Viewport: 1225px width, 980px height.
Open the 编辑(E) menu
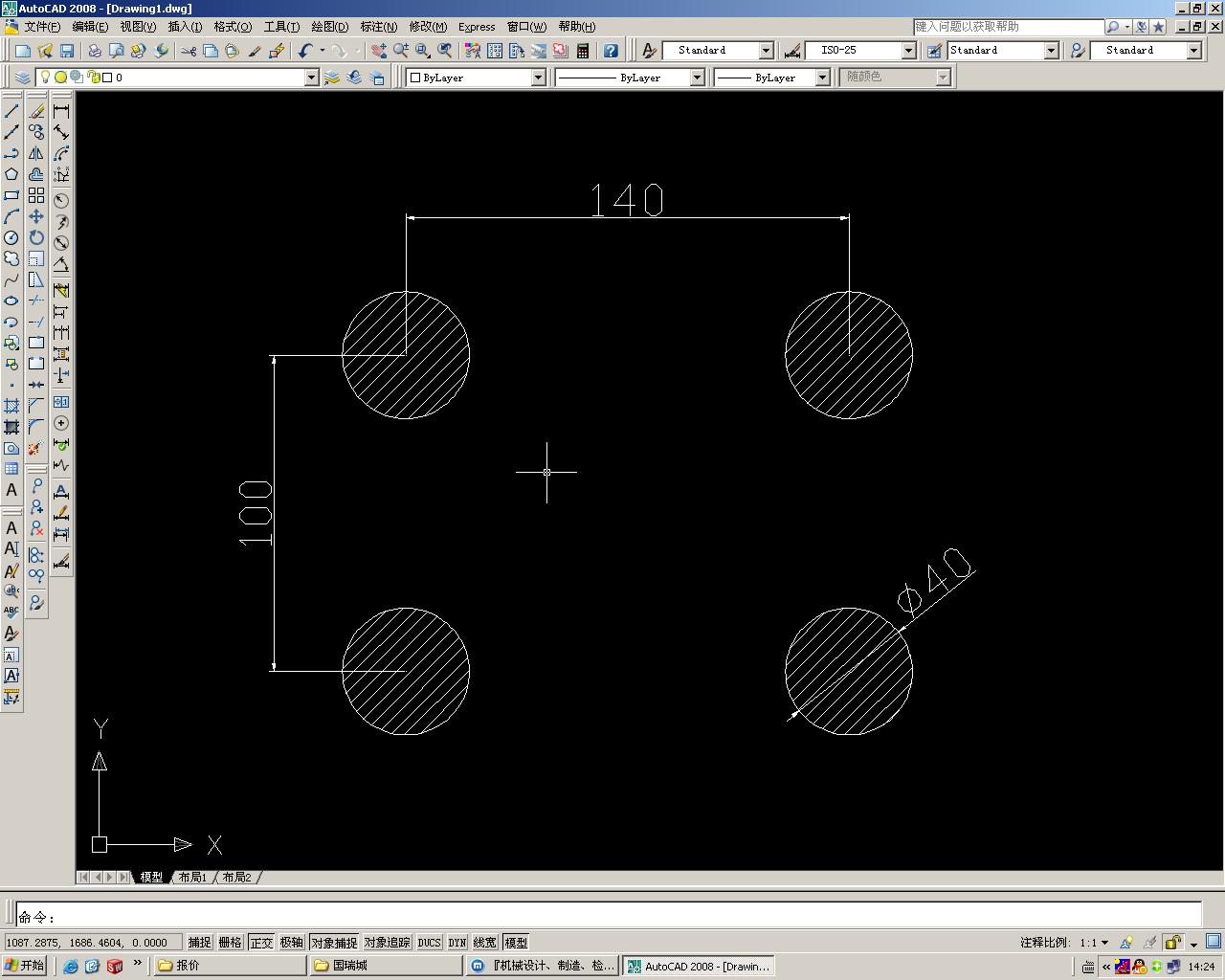click(x=90, y=27)
